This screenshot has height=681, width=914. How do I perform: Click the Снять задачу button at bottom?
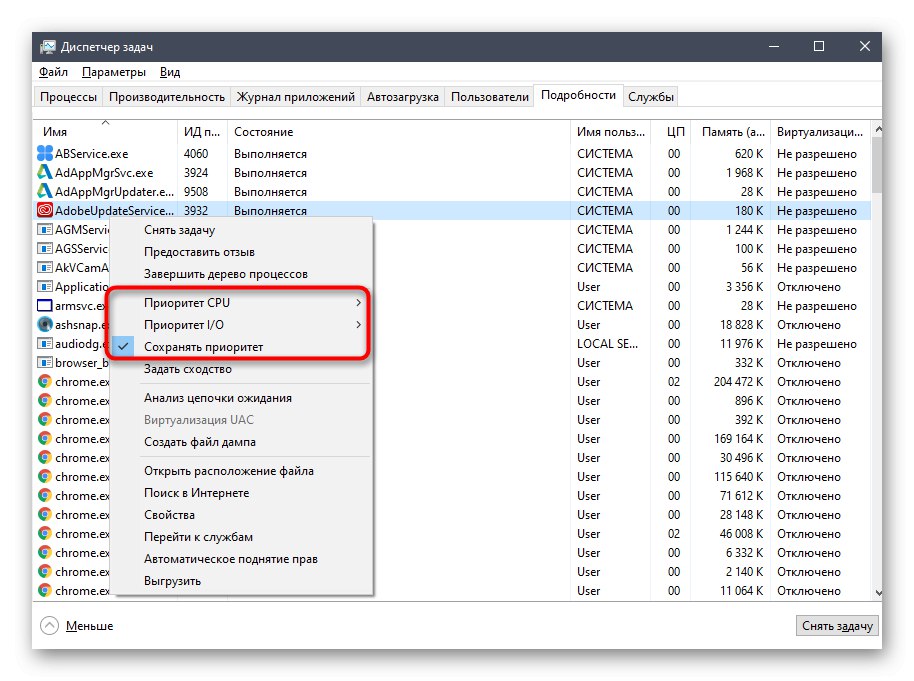(837, 626)
